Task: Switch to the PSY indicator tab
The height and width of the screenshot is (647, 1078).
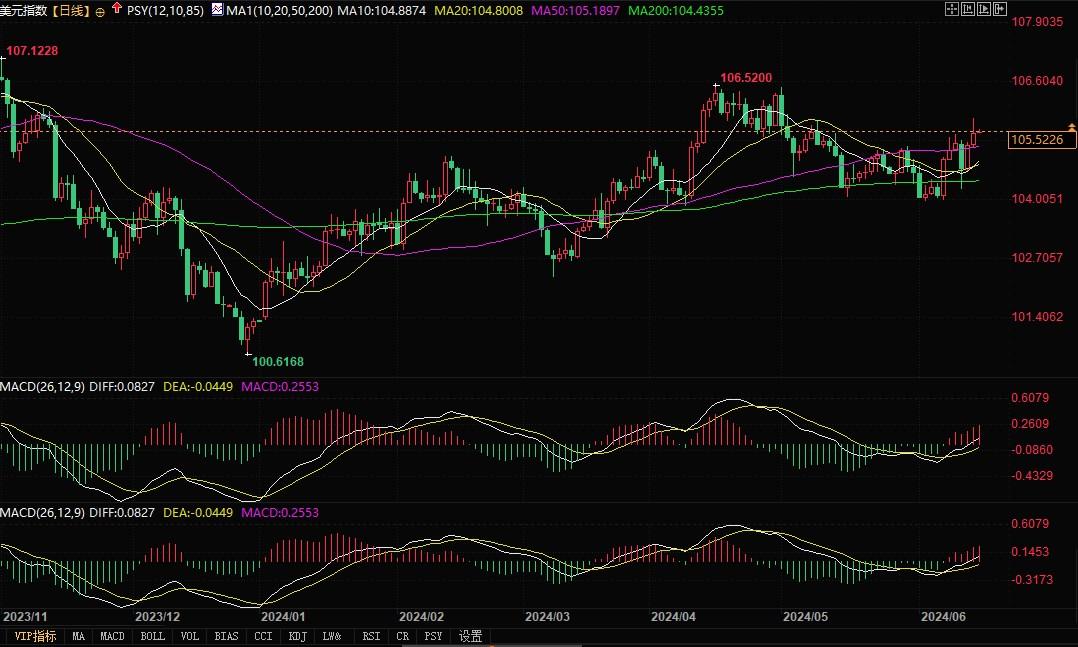Action: click(433, 636)
